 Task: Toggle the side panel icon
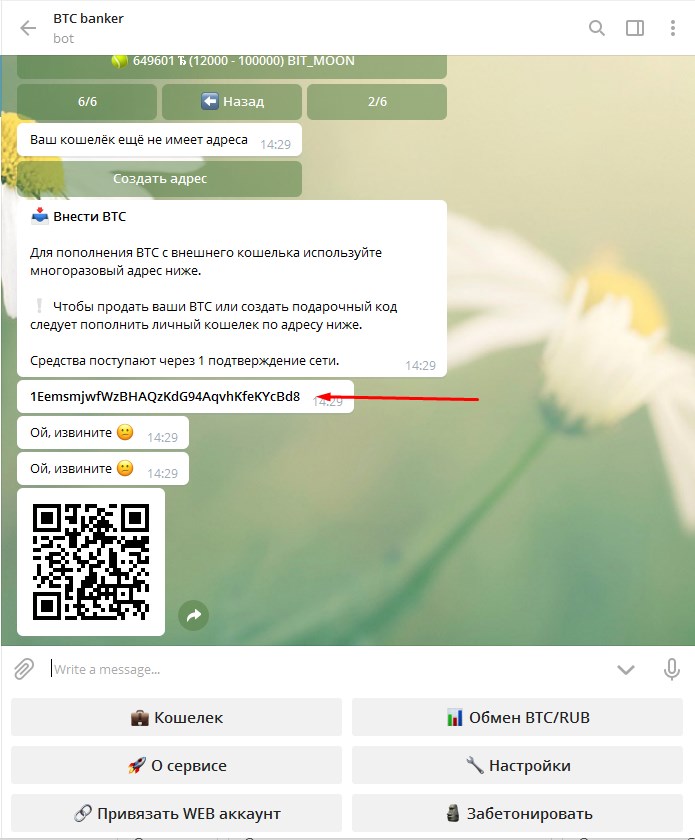pyautogui.click(x=635, y=28)
